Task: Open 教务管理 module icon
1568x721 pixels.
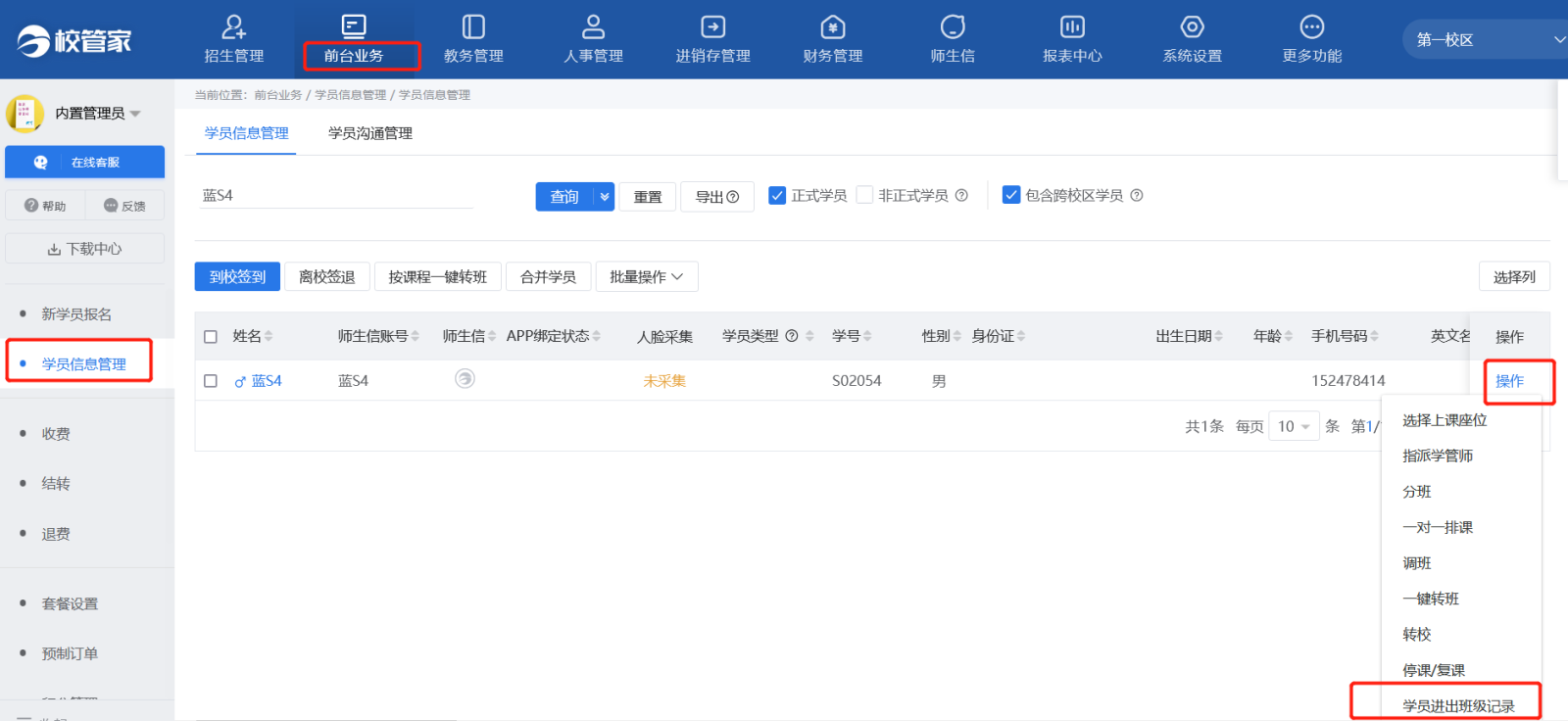Action: coord(473,26)
